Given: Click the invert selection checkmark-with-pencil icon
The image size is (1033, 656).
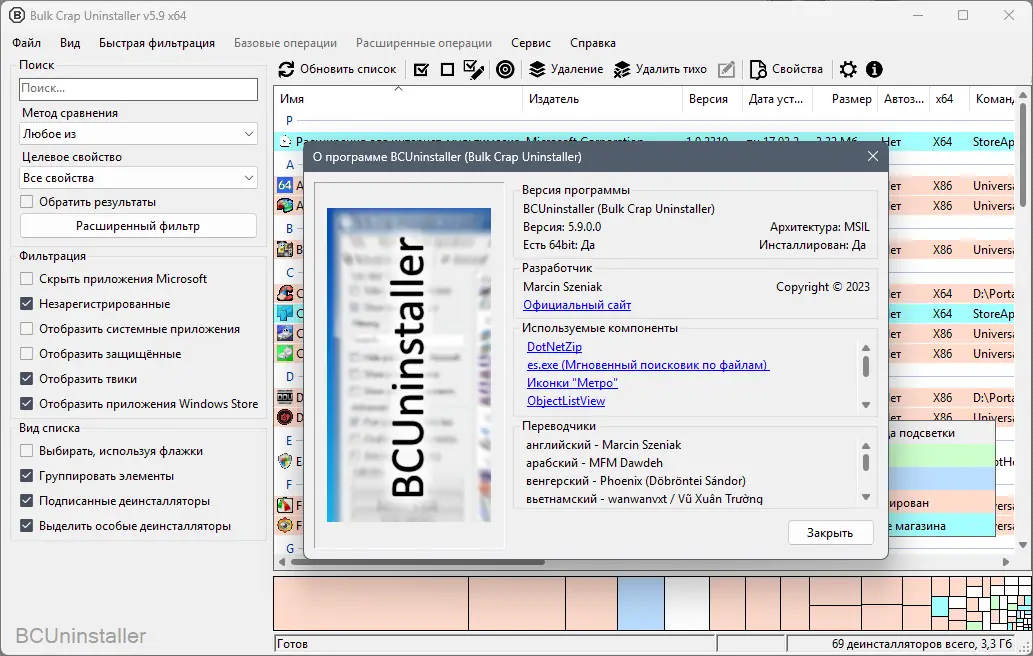Looking at the screenshot, I should (474, 69).
